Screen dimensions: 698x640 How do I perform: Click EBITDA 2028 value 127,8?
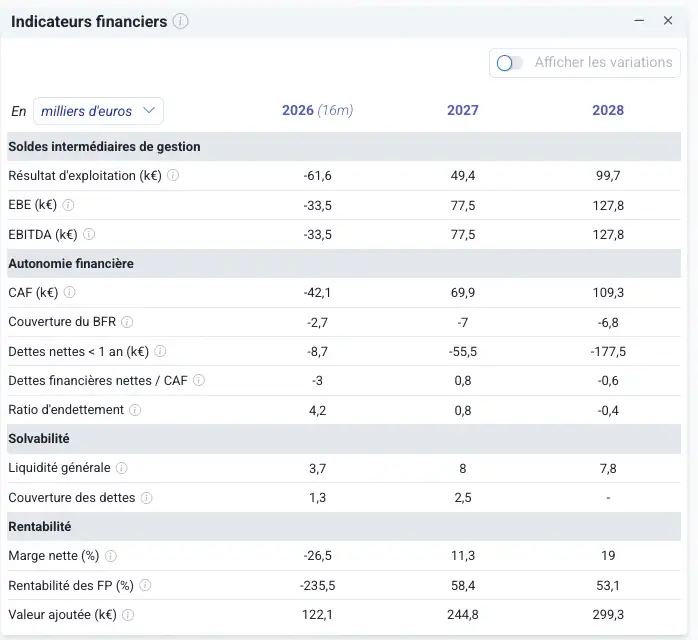pos(608,235)
